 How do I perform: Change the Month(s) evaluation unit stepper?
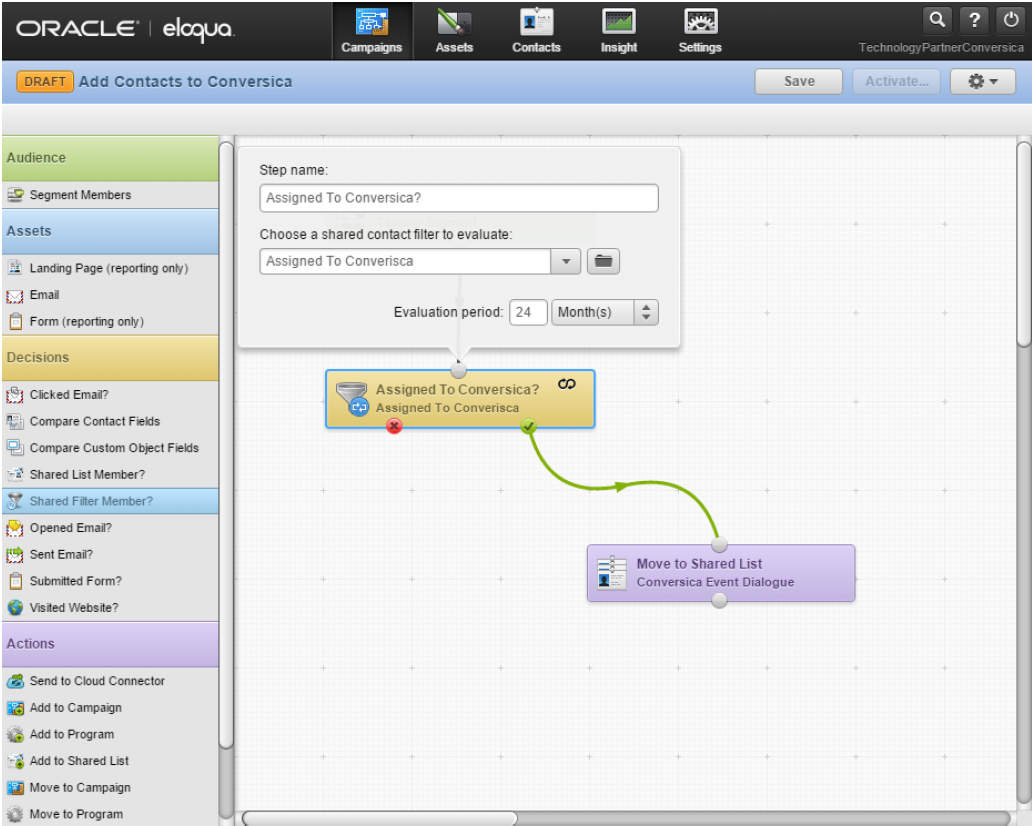[646, 312]
